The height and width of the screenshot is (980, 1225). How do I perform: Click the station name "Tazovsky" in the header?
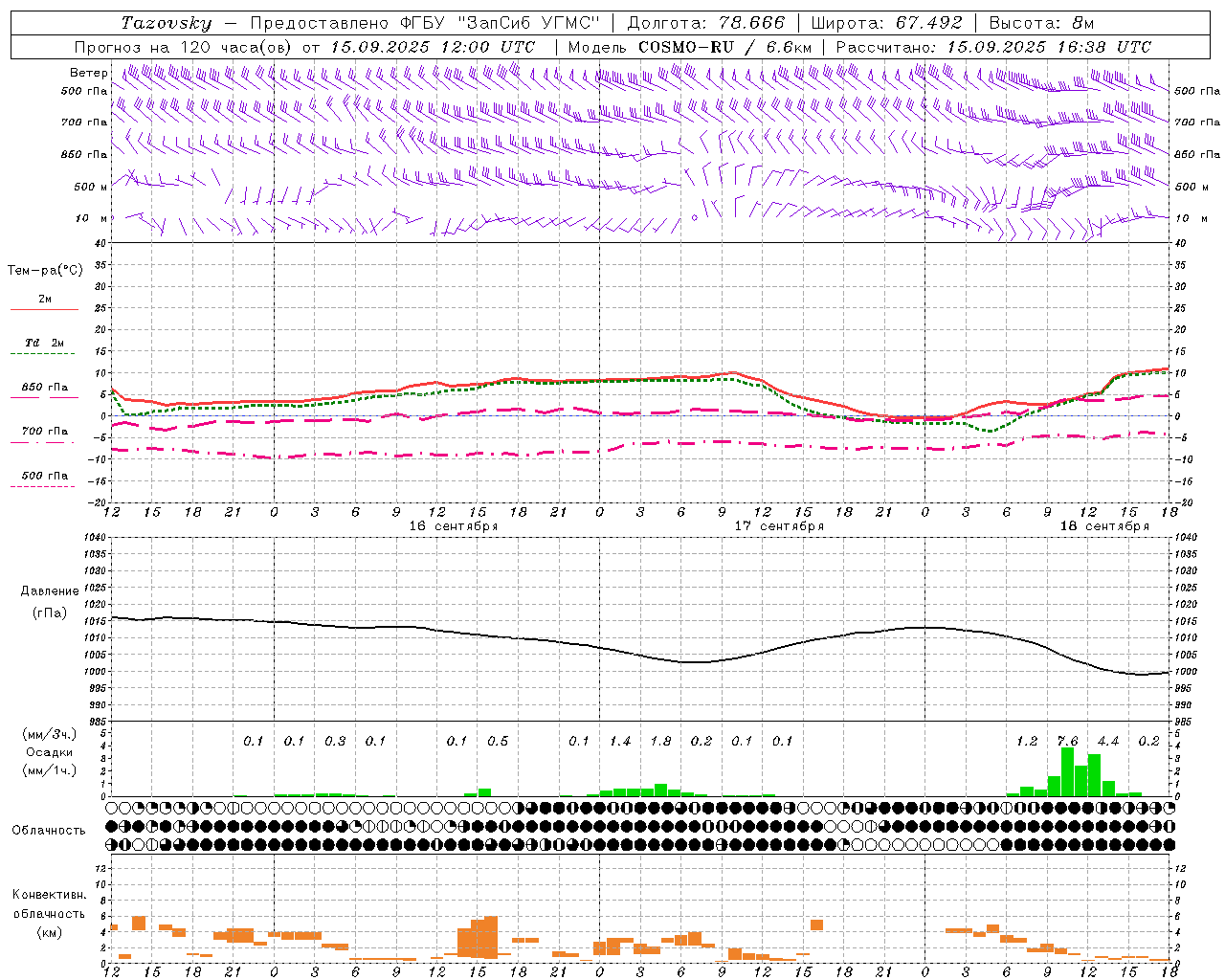point(166,23)
